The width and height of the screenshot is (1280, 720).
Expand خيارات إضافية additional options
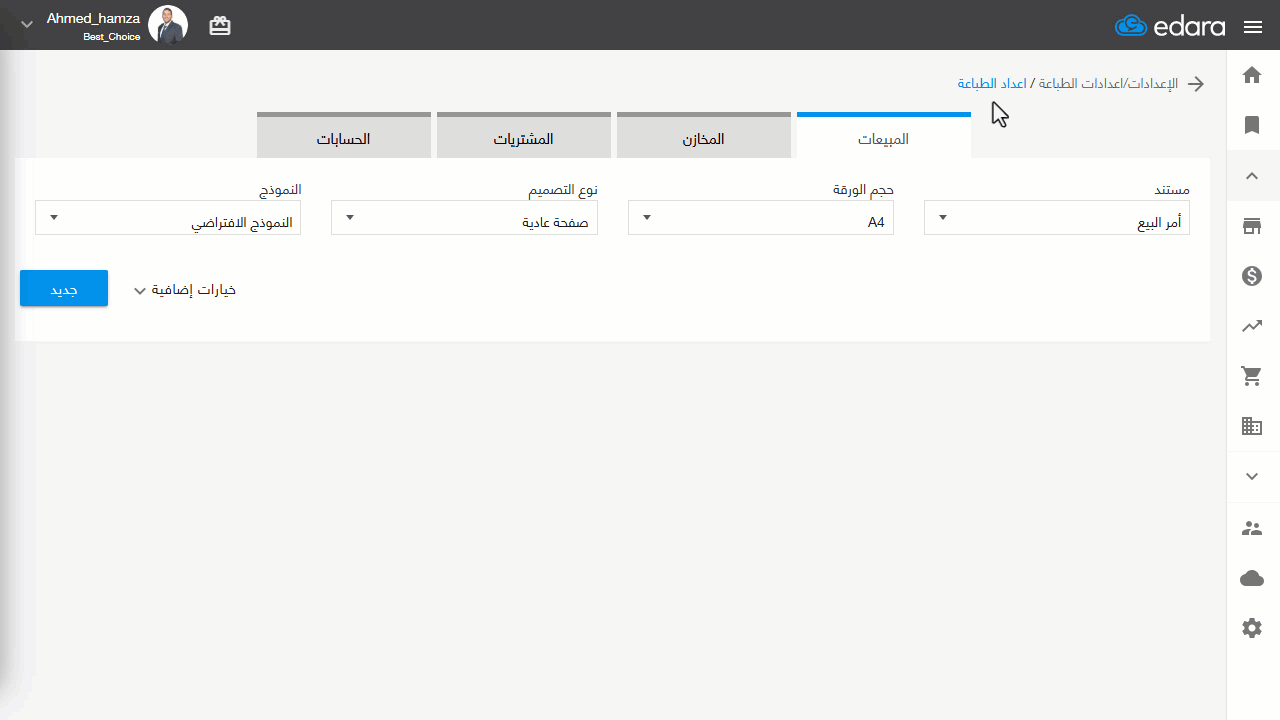tap(185, 290)
